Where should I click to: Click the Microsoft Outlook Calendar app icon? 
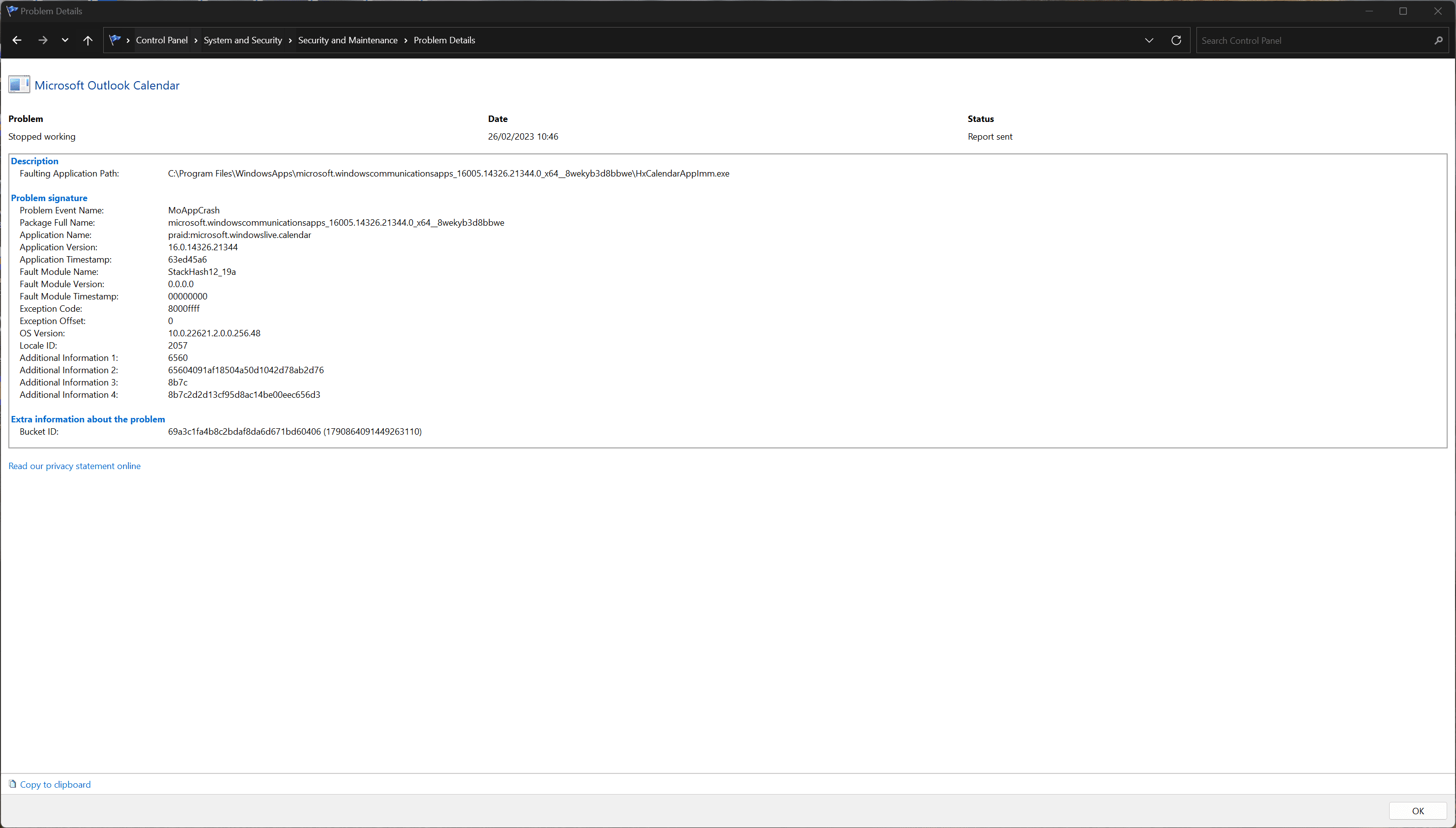(19, 85)
